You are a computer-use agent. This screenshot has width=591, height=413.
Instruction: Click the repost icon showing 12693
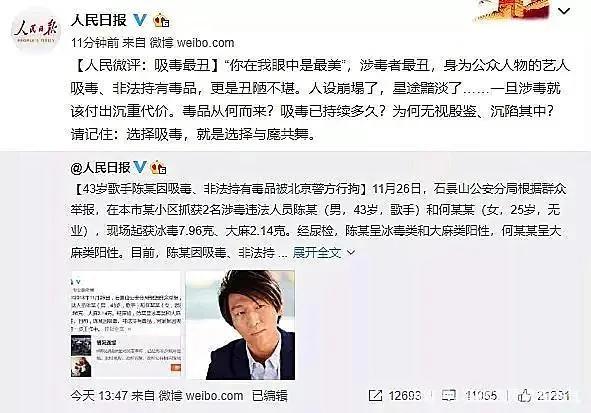375,395
